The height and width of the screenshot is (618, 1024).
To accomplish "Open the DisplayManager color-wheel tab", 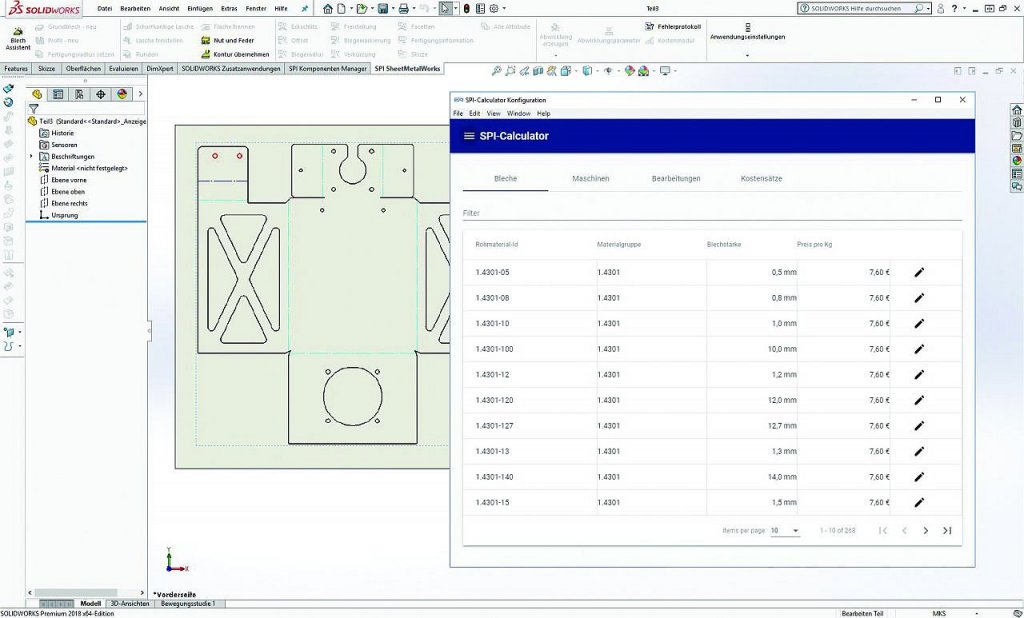I will pyautogui.click(x=122, y=94).
